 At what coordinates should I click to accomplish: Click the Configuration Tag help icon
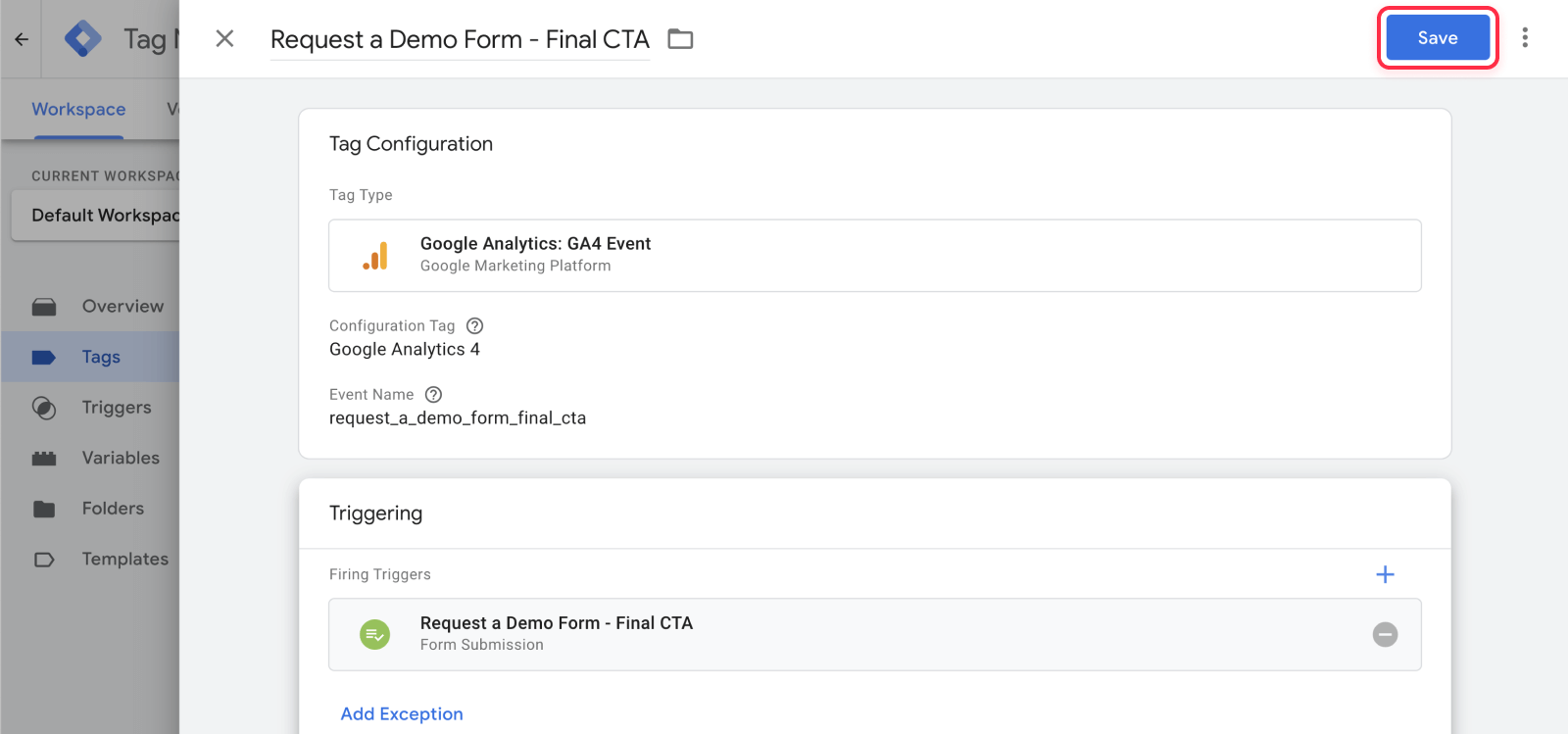[x=474, y=325]
